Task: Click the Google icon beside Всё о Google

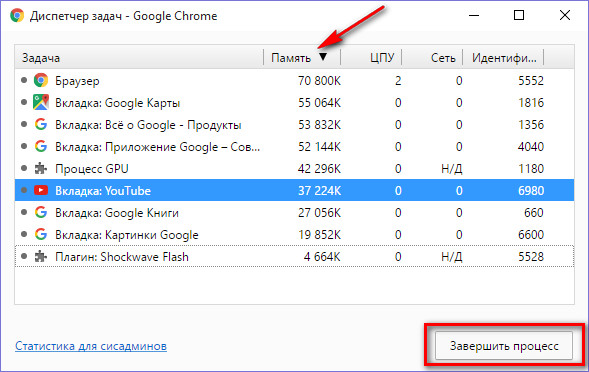Action: [41, 124]
